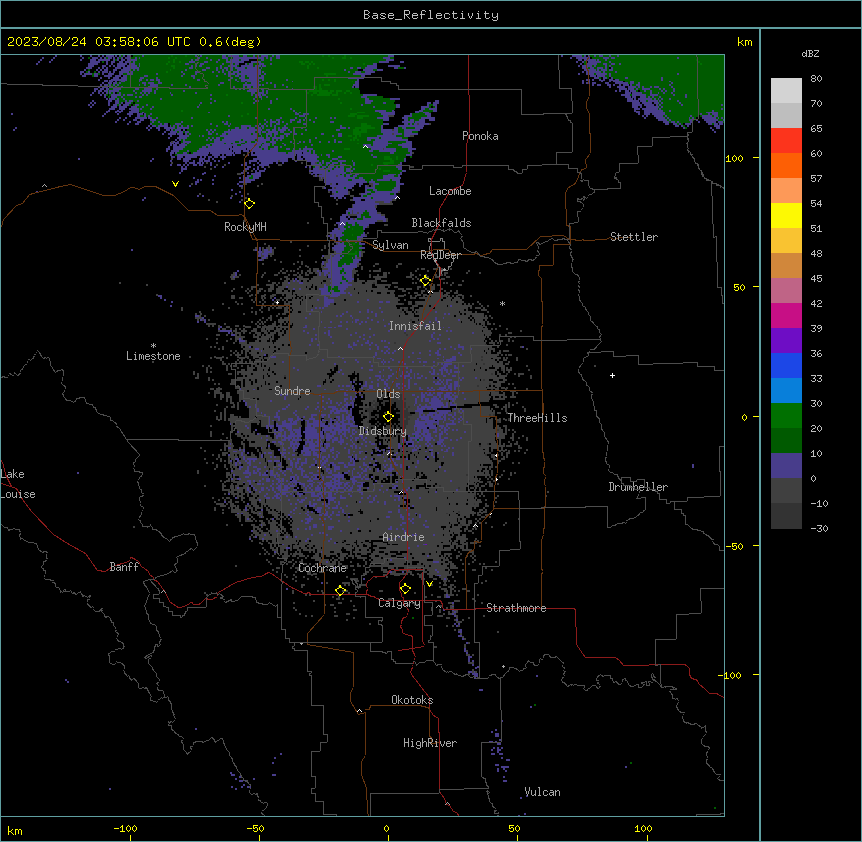862x842 pixels.
Task: Click the 45 value in dBZ legend
Action: pyautogui.click(x=816, y=279)
